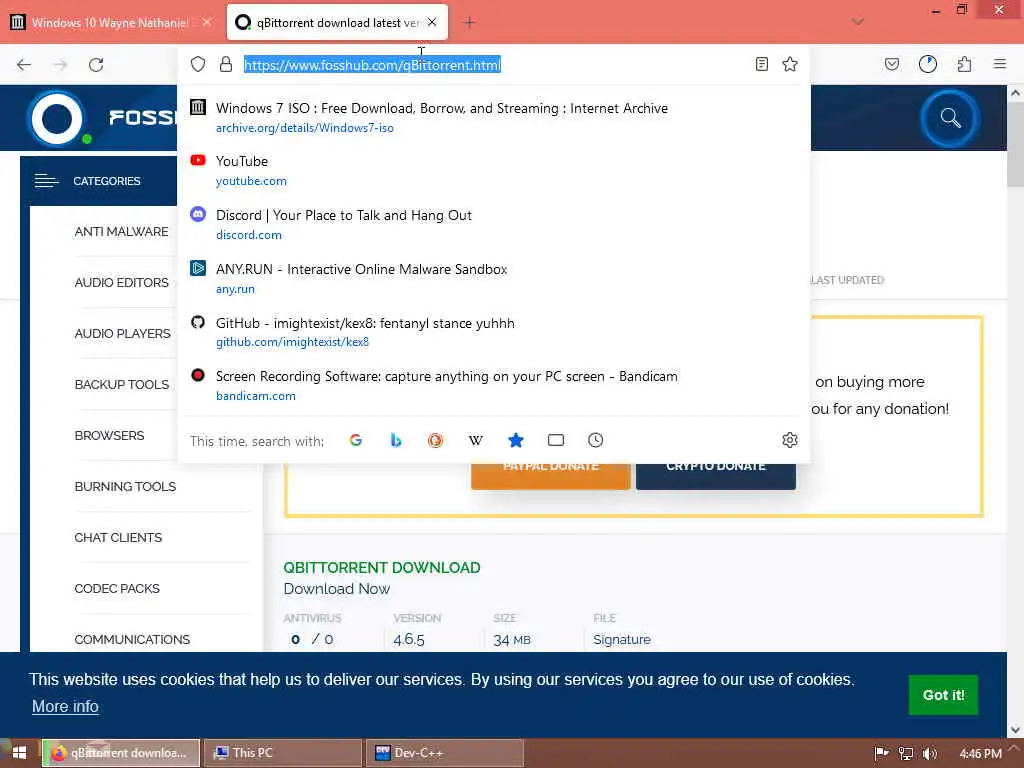
Task: Switch to Dev-C++ taskbar window
Action: 444,753
